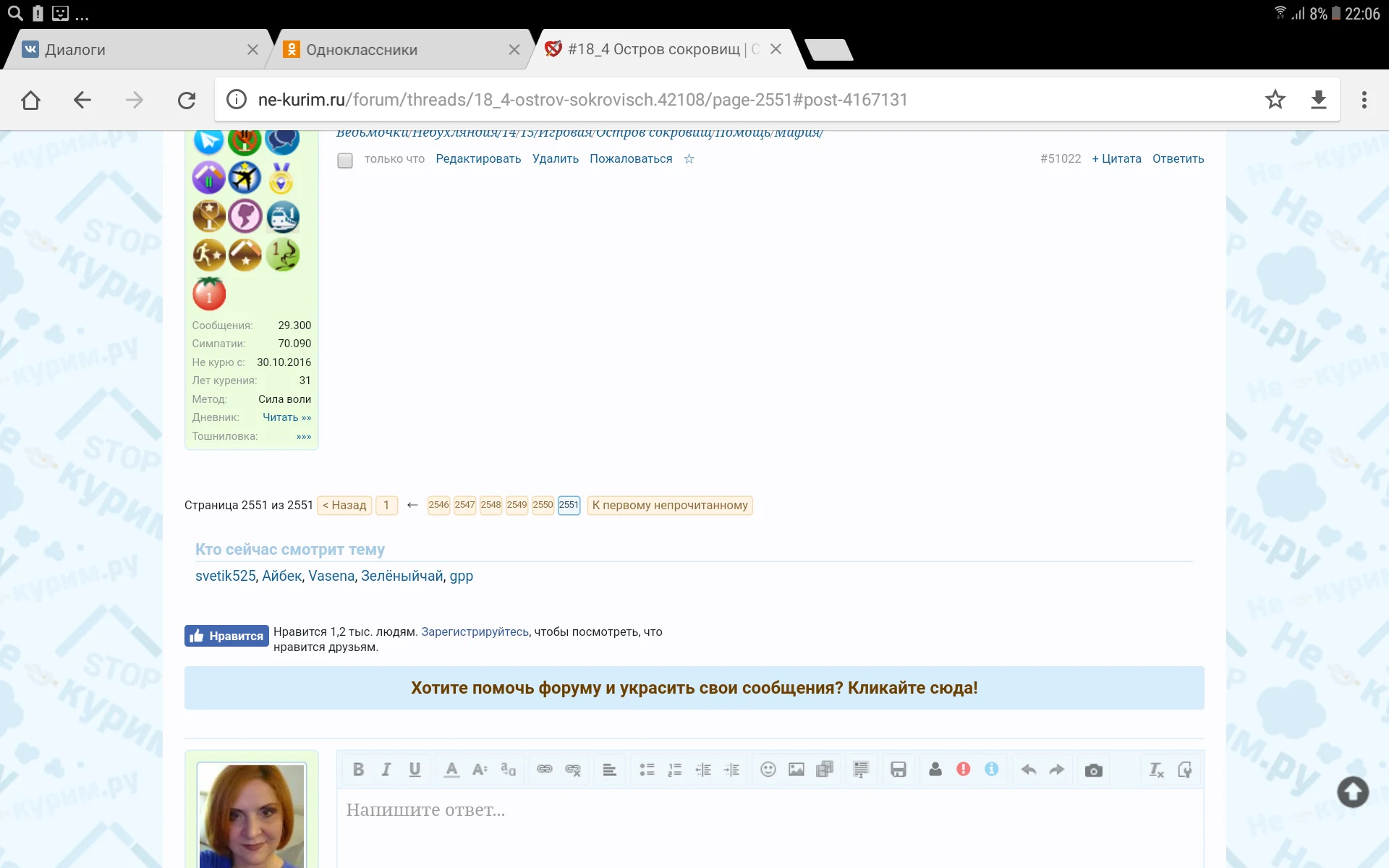Open svetik525's profile link
This screenshot has height=868, width=1389.
pos(224,576)
